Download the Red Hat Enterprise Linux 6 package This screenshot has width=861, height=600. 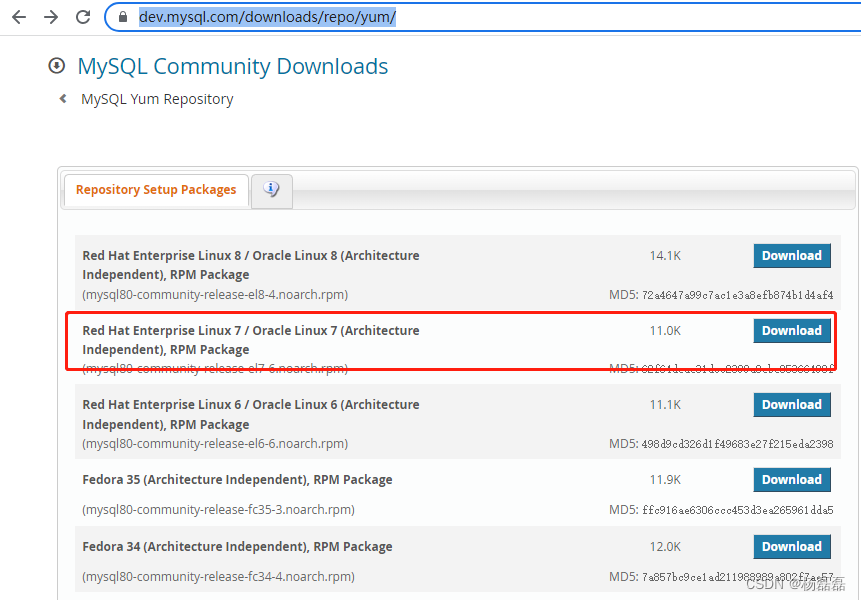(x=791, y=404)
